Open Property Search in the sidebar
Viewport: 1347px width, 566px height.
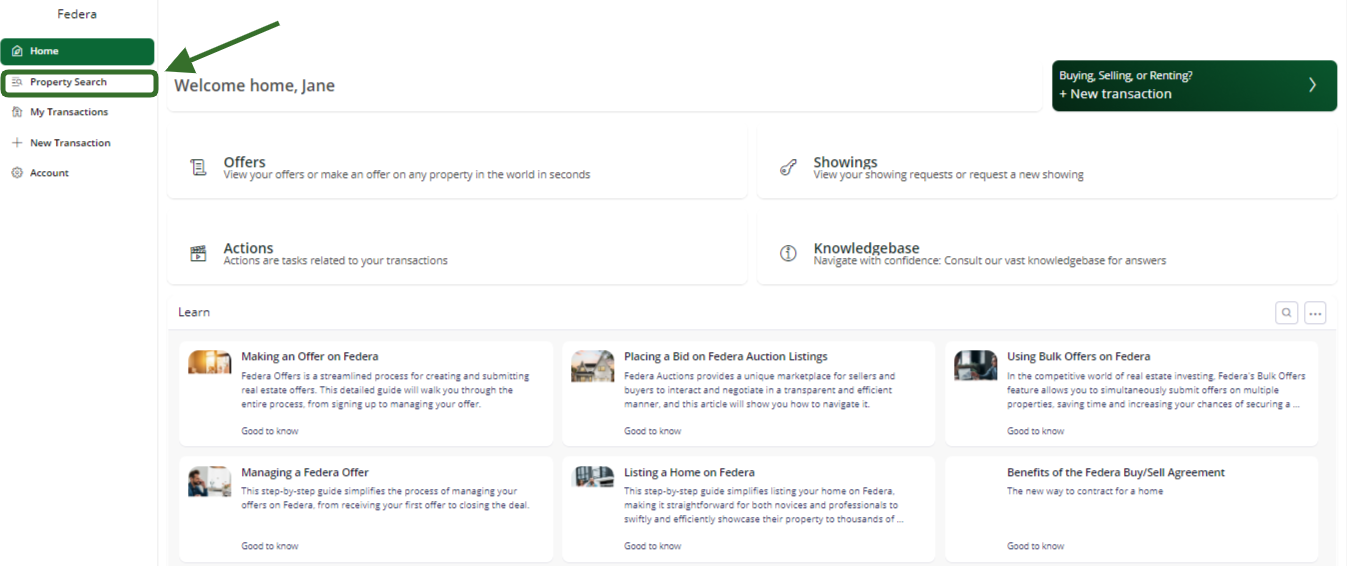point(79,82)
